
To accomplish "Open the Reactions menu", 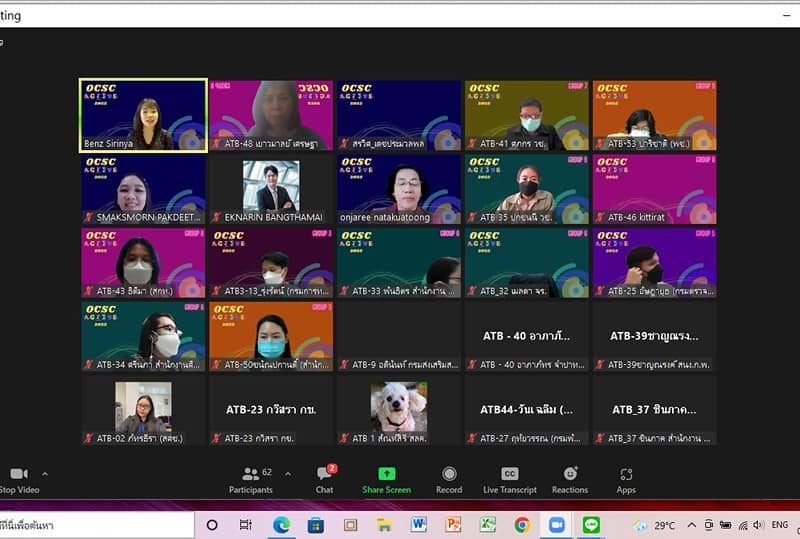I will [570, 478].
